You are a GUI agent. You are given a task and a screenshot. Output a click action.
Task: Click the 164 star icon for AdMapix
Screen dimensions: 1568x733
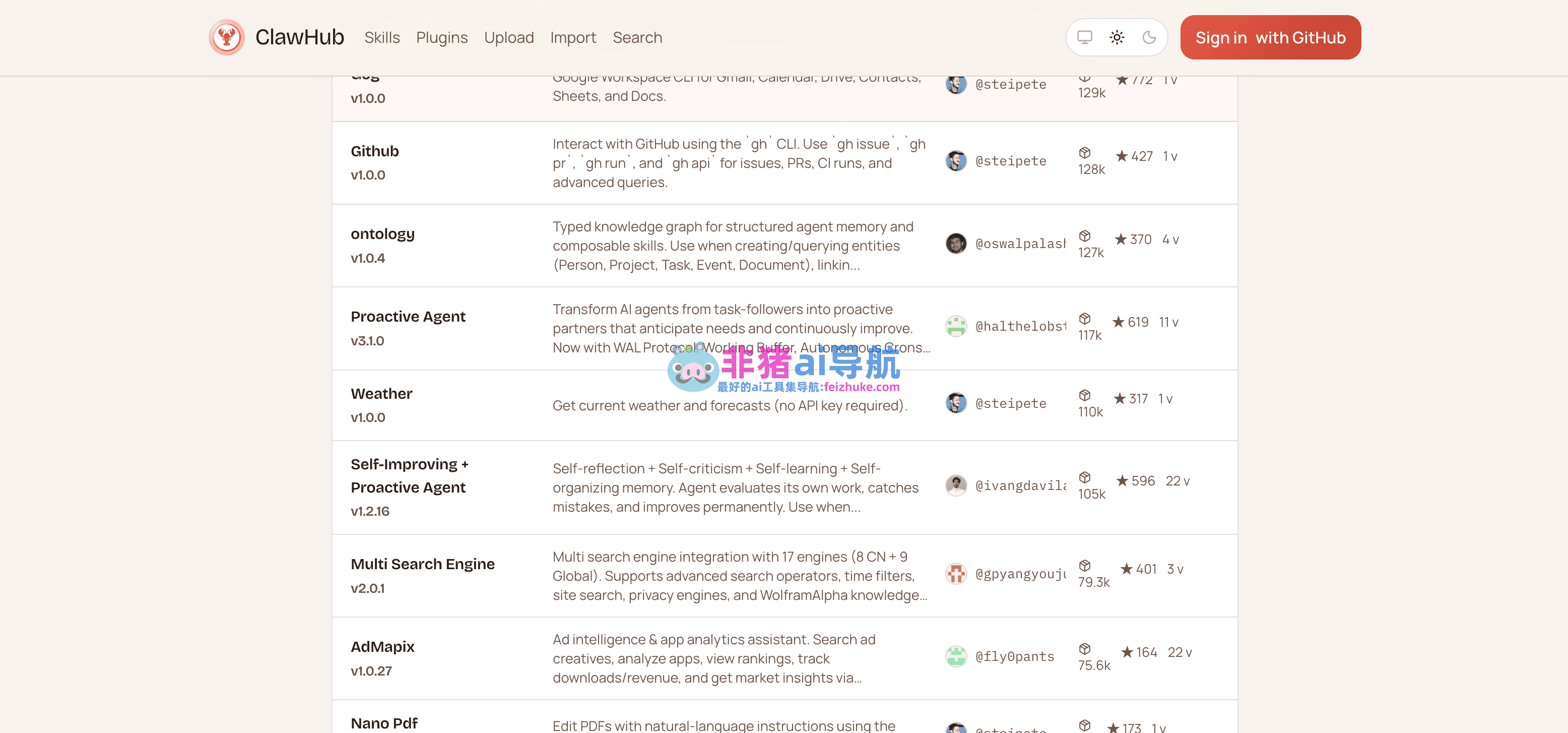point(1127,652)
